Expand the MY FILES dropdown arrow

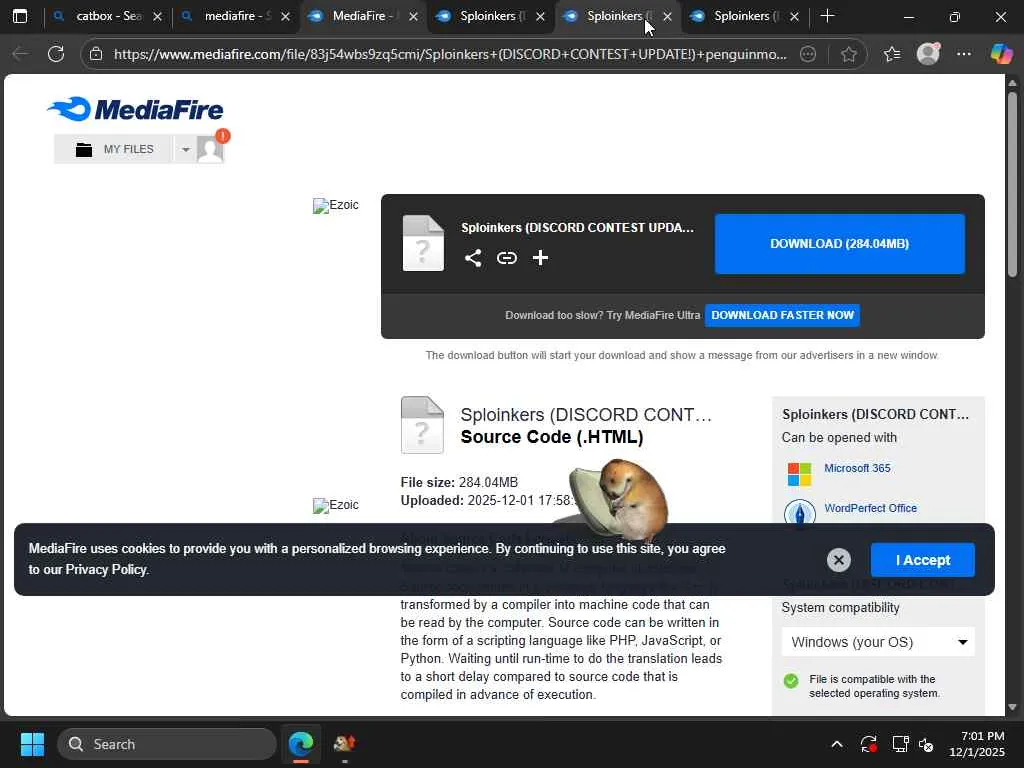(x=185, y=150)
